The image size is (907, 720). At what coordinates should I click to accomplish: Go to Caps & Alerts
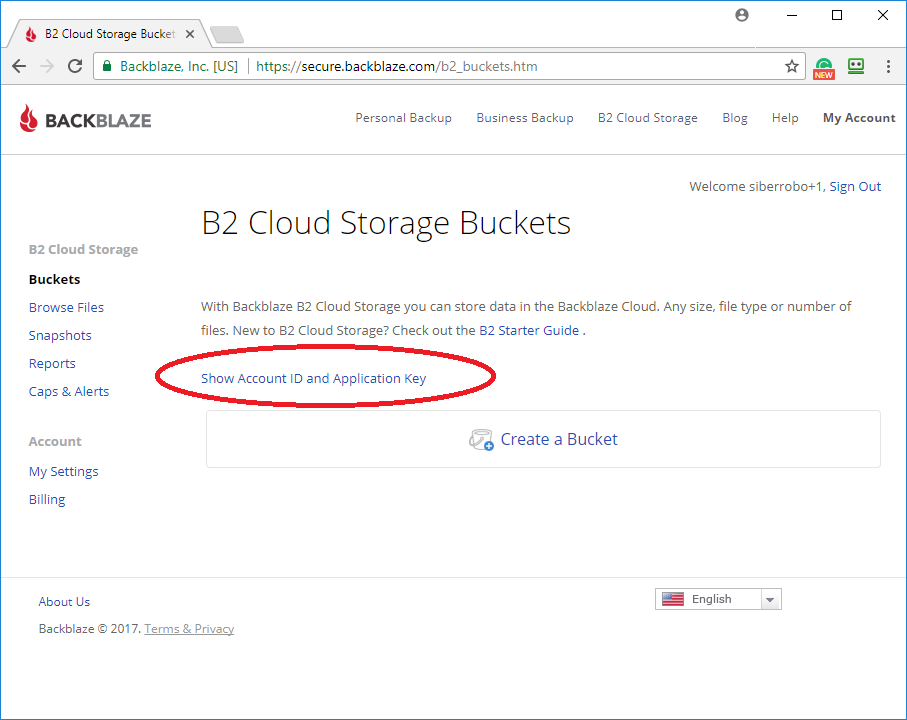pos(69,392)
